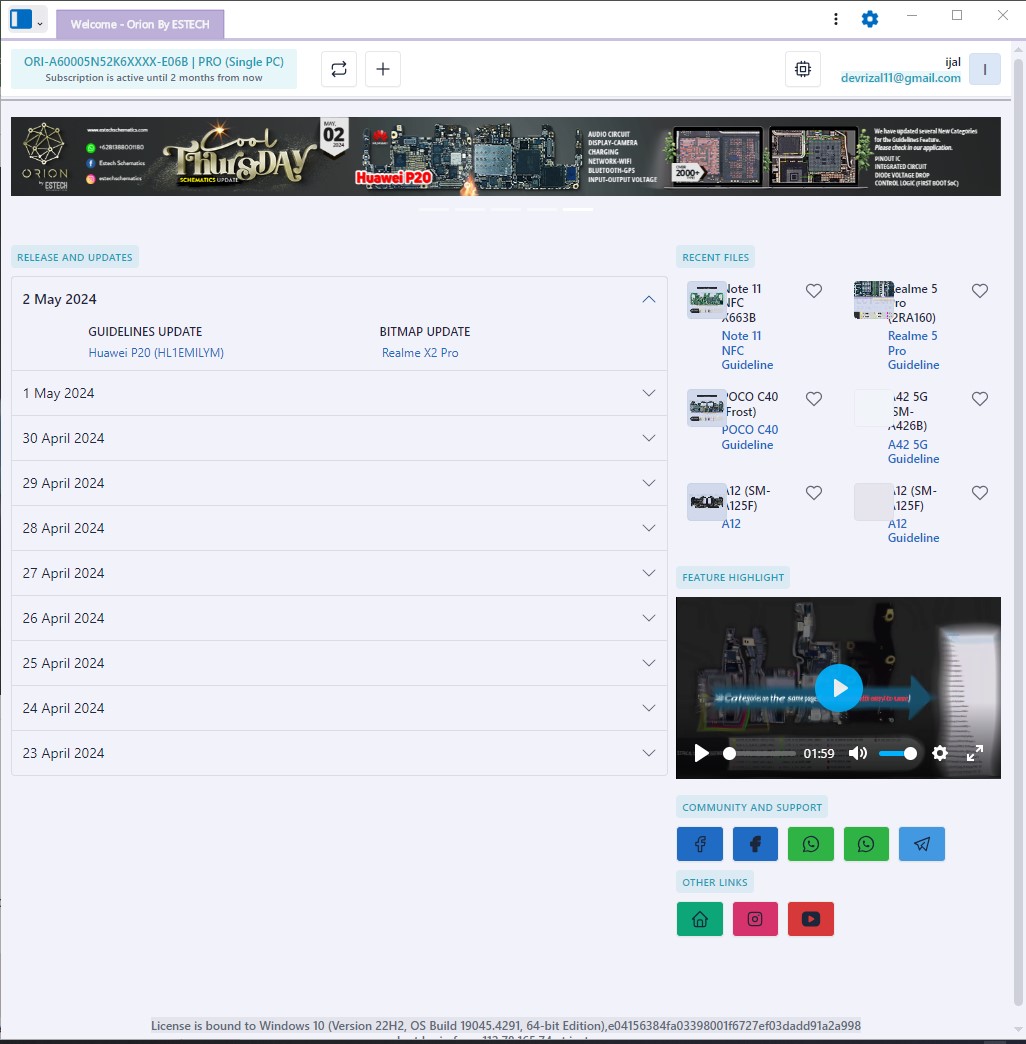Expand the 26 April 2024 release row

click(x=339, y=619)
